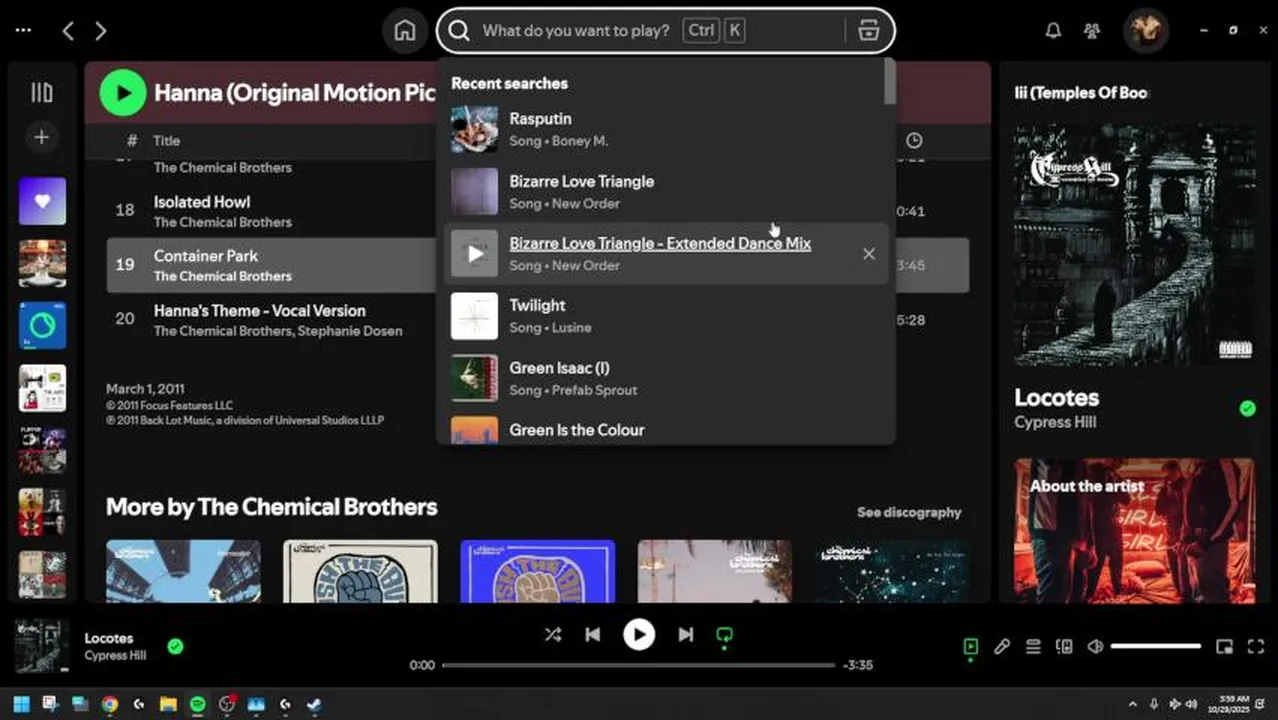Click Spotify icon in taskbar
1278x720 pixels.
pyautogui.click(x=198, y=704)
